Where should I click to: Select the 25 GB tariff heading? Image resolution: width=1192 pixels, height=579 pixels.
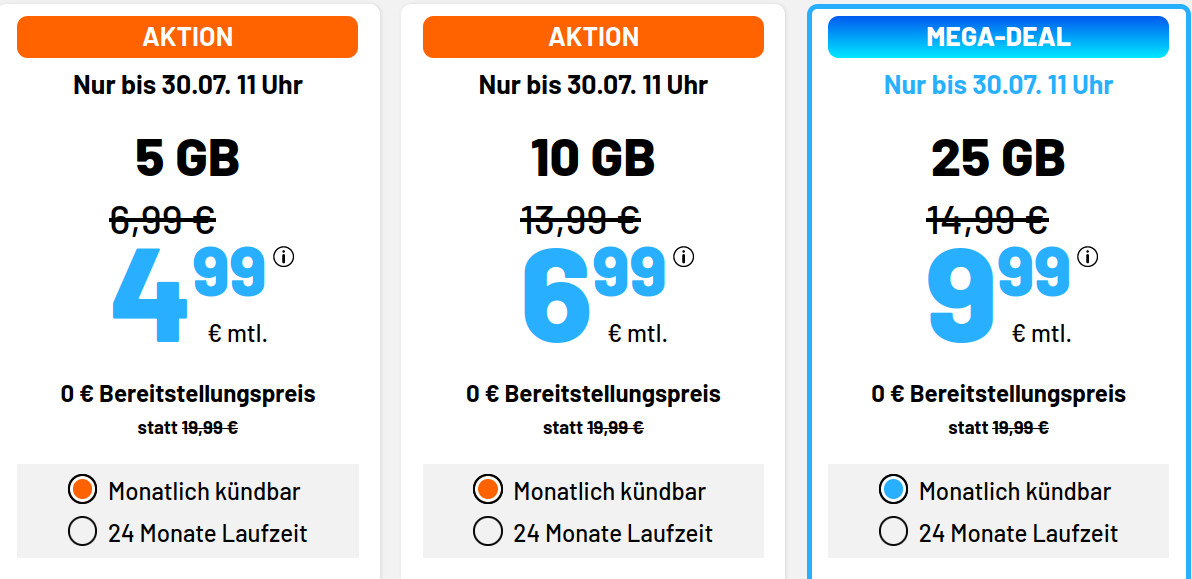point(999,155)
